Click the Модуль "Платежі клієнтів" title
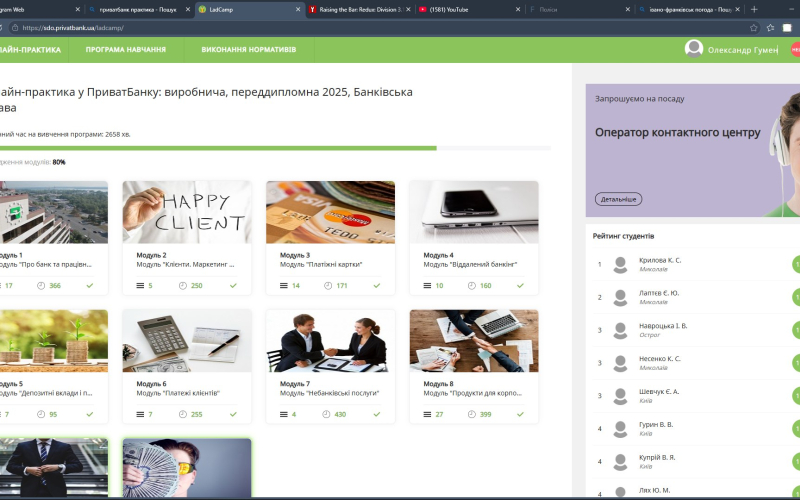Image resolution: width=800 pixels, height=500 pixels. 178,393
